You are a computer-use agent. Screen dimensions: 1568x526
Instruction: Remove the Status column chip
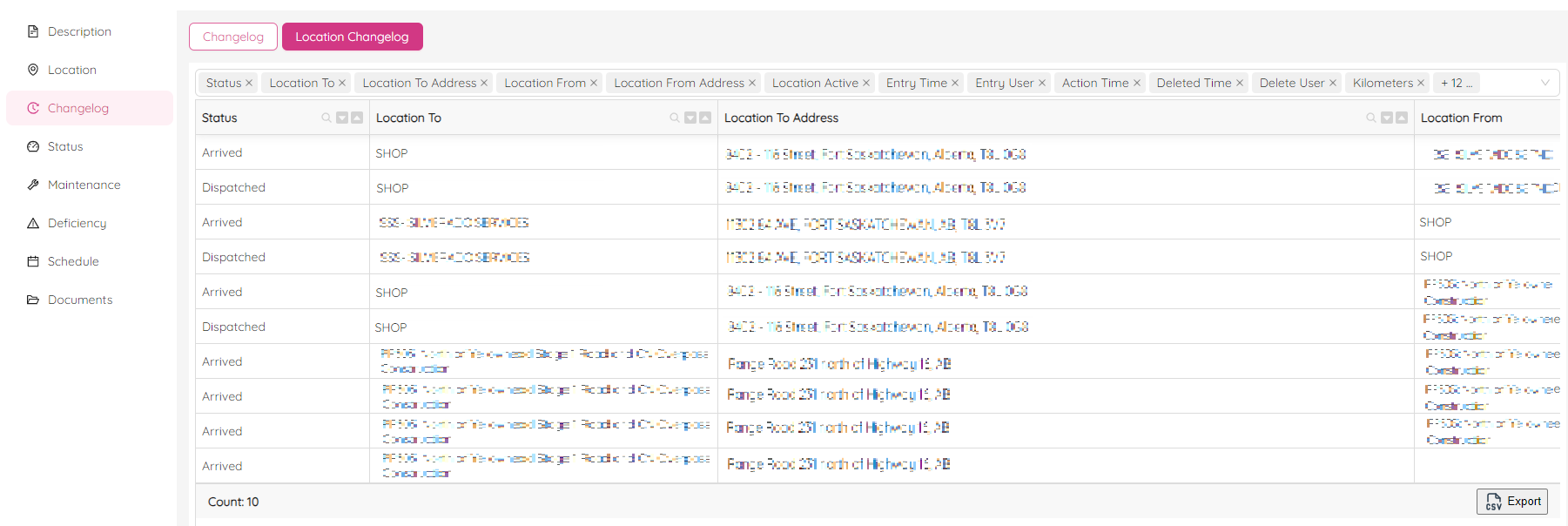click(x=249, y=83)
